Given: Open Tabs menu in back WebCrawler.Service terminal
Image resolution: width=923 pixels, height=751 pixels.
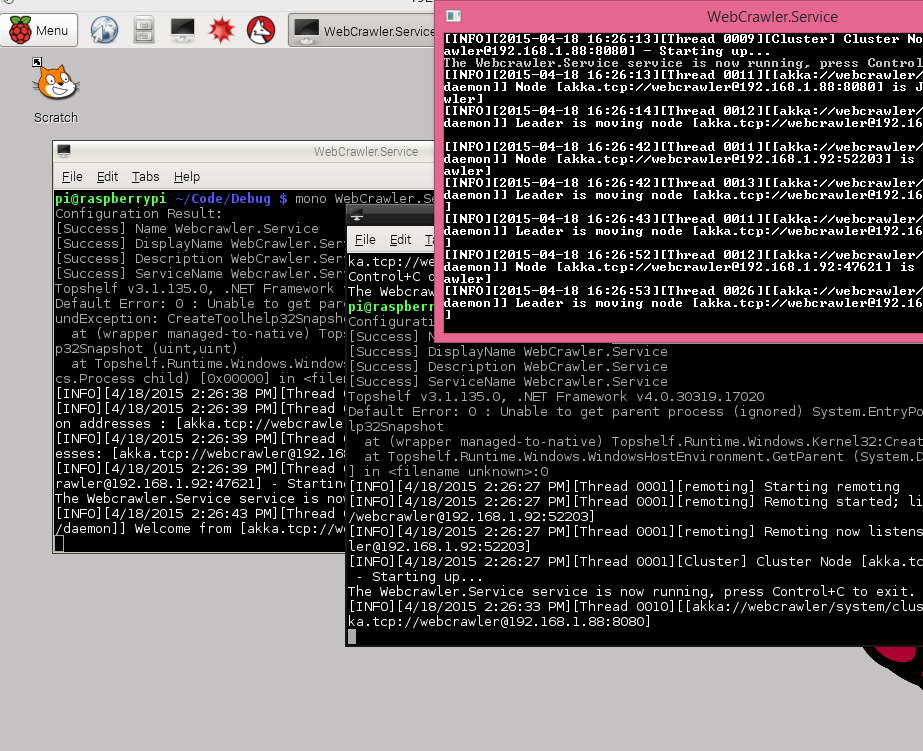Looking at the screenshot, I should (x=145, y=177).
